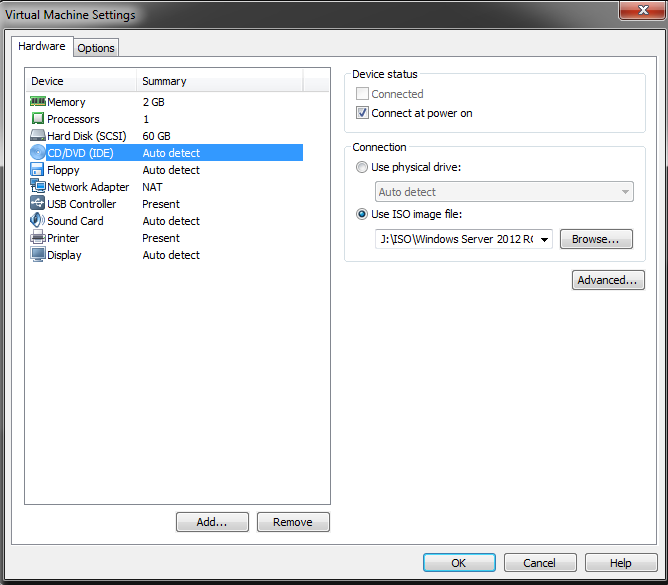Click Present summary for USB Controller
The height and width of the screenshot is (585, 668).
(161, 204)
